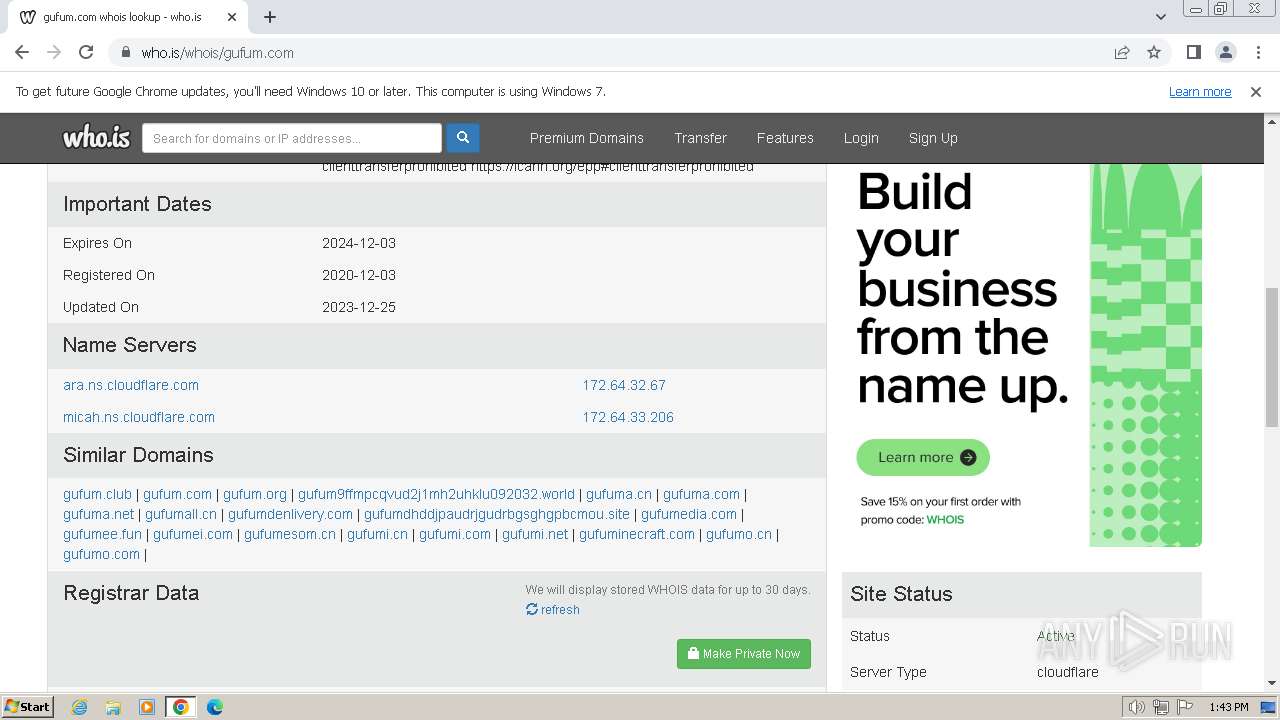This screenshot has width=1280, height=720.
Task: Click the browser back arrow
Action: coord(22,53)
